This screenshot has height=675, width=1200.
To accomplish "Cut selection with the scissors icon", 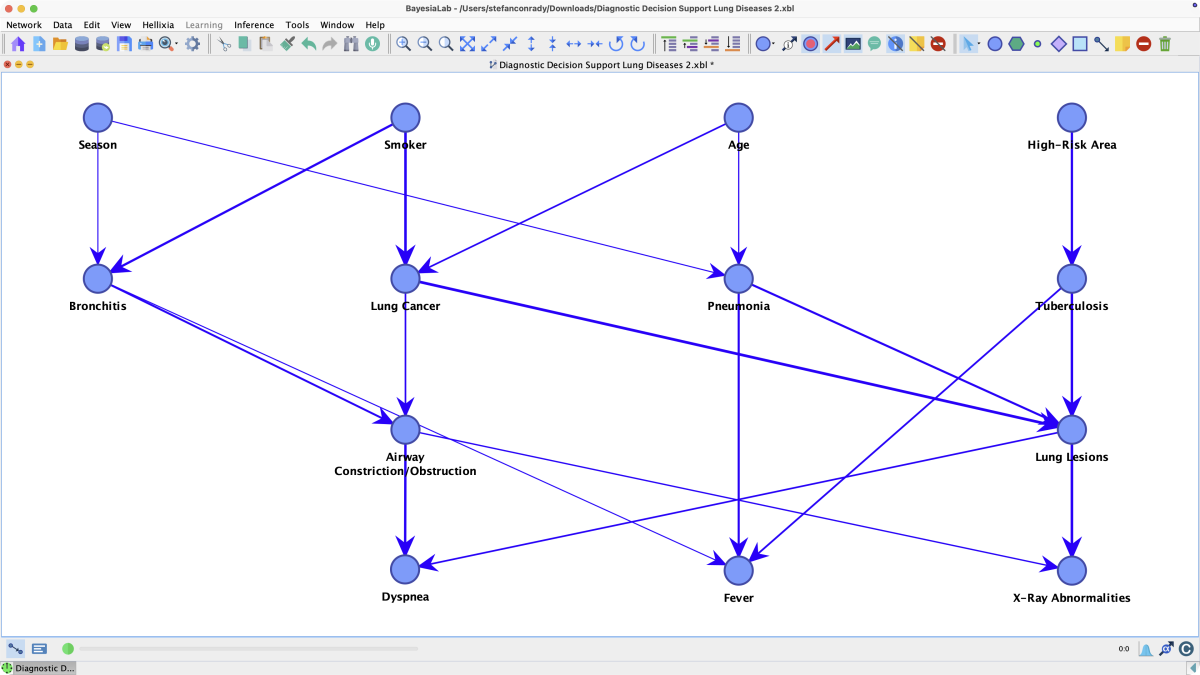I will coord(224,44).
